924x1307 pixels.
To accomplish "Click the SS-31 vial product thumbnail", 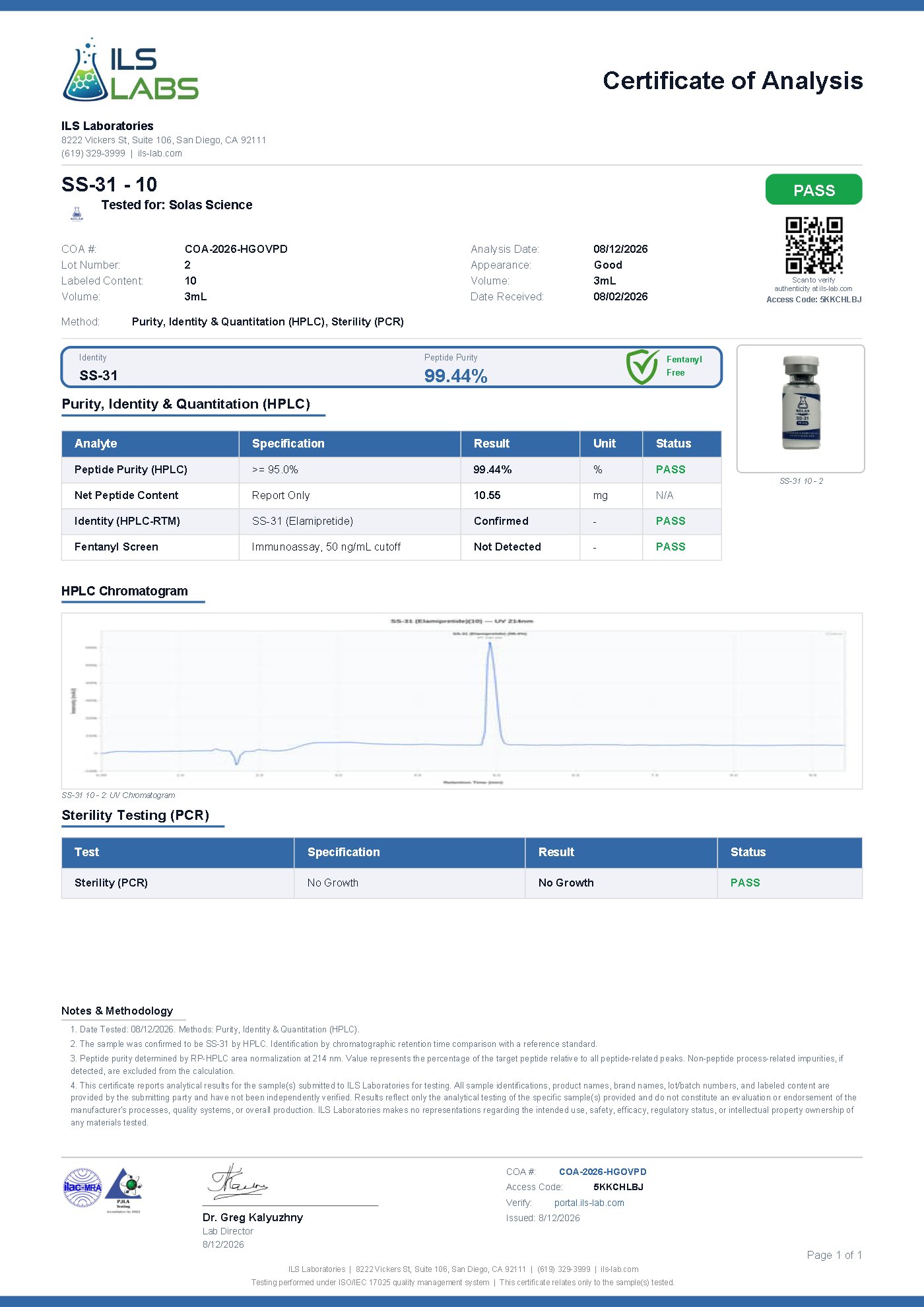I will point(801,403).
